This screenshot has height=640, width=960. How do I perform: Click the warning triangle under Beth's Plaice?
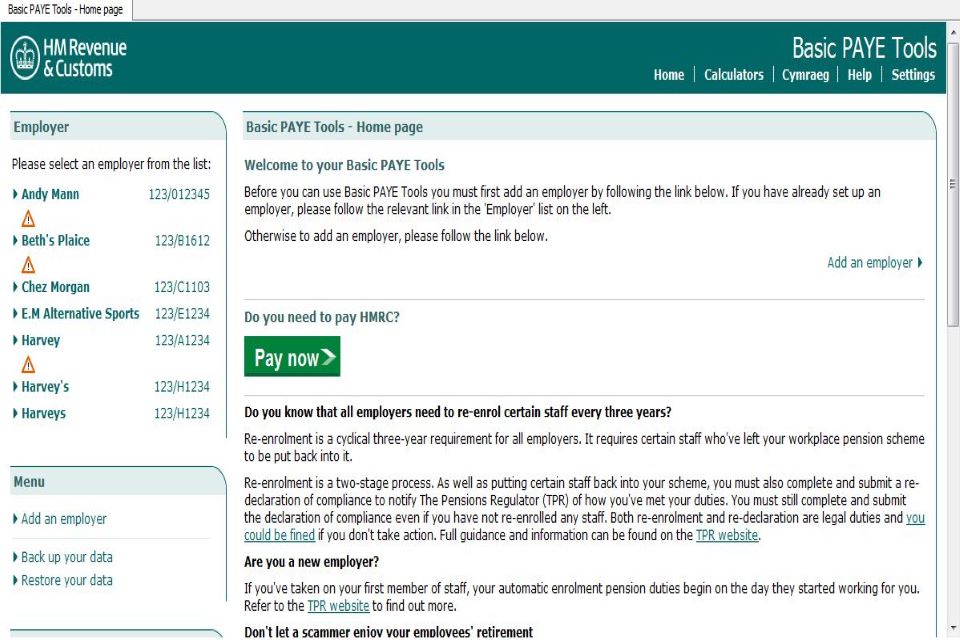pyautogui.click(x=28, y=265)
